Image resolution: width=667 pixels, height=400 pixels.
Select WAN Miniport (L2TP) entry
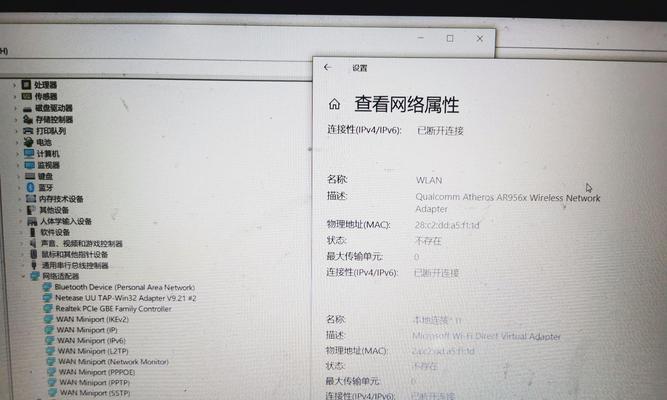click(93, 351)
